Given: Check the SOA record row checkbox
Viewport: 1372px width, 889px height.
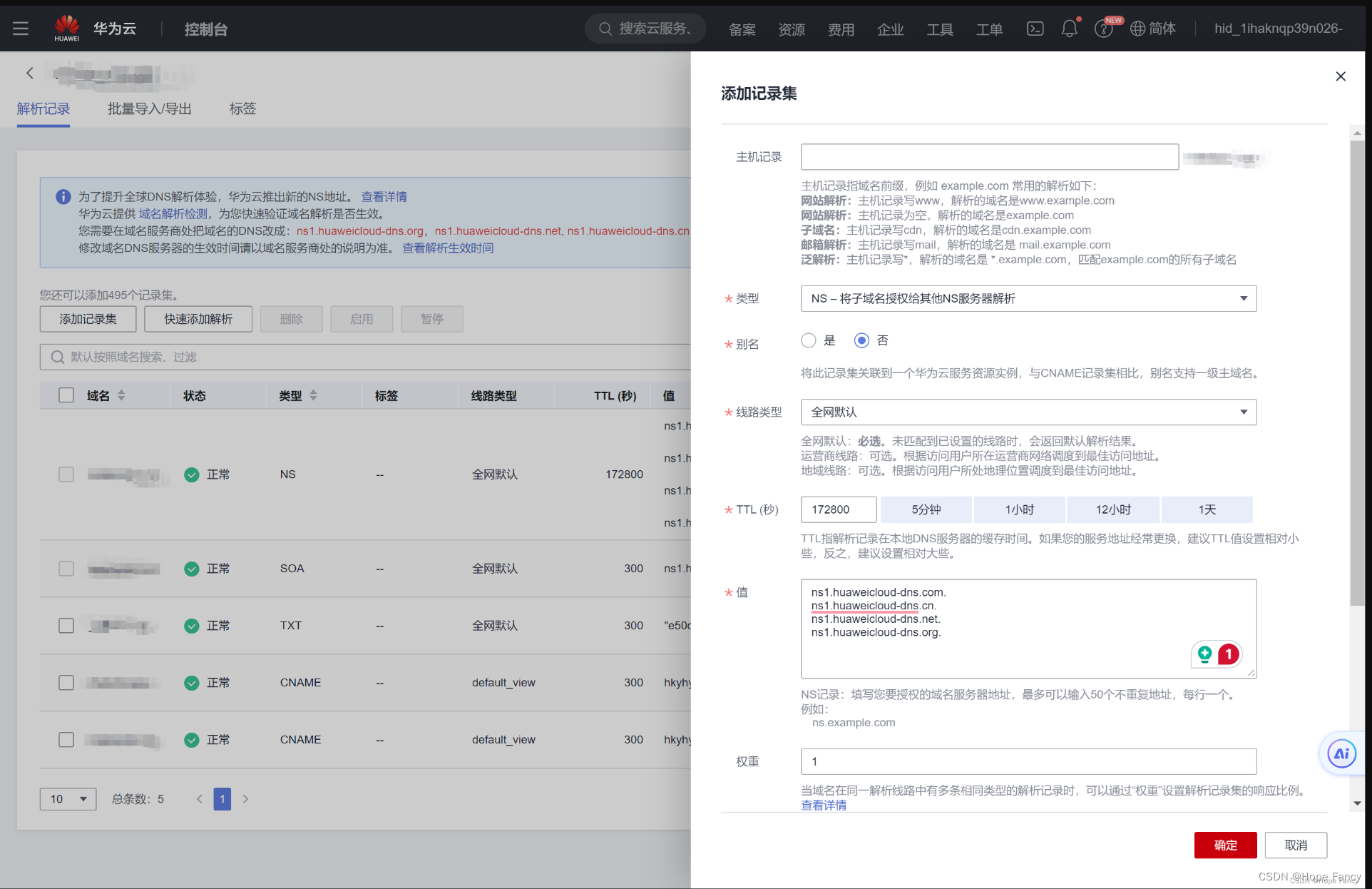Looking at the screenshot, I should pyautogui.click(x=66, y=569).
